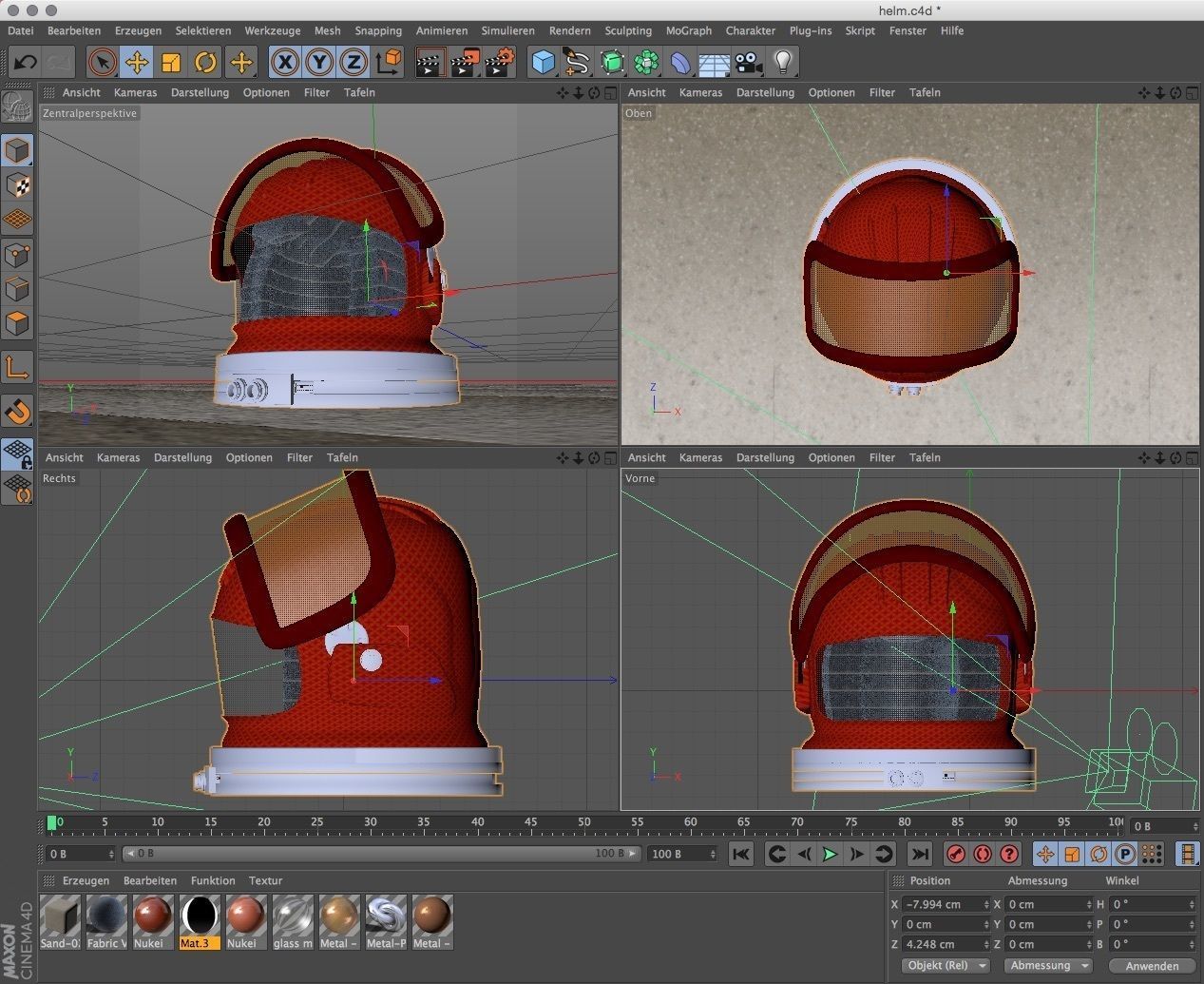Click stepper on Winkel H field
Screen dimensions: 1204x984
point(1192,904)
